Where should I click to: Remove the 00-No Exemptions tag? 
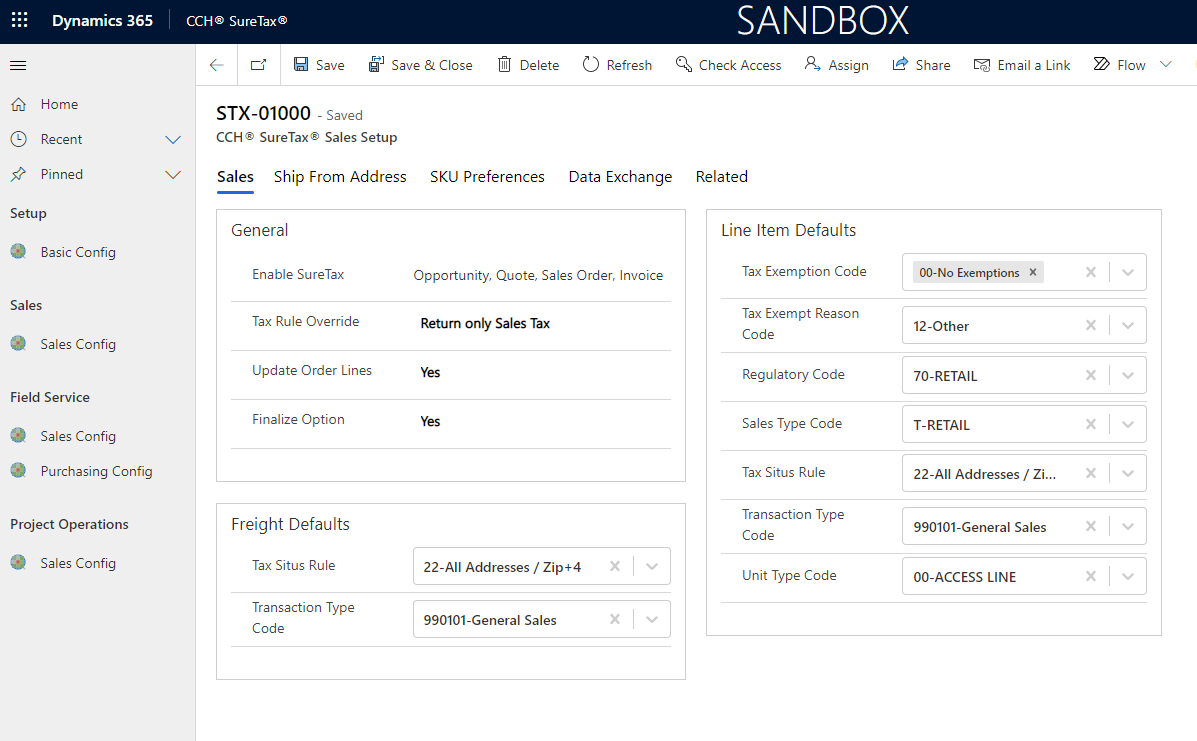tap(1033, 272)
